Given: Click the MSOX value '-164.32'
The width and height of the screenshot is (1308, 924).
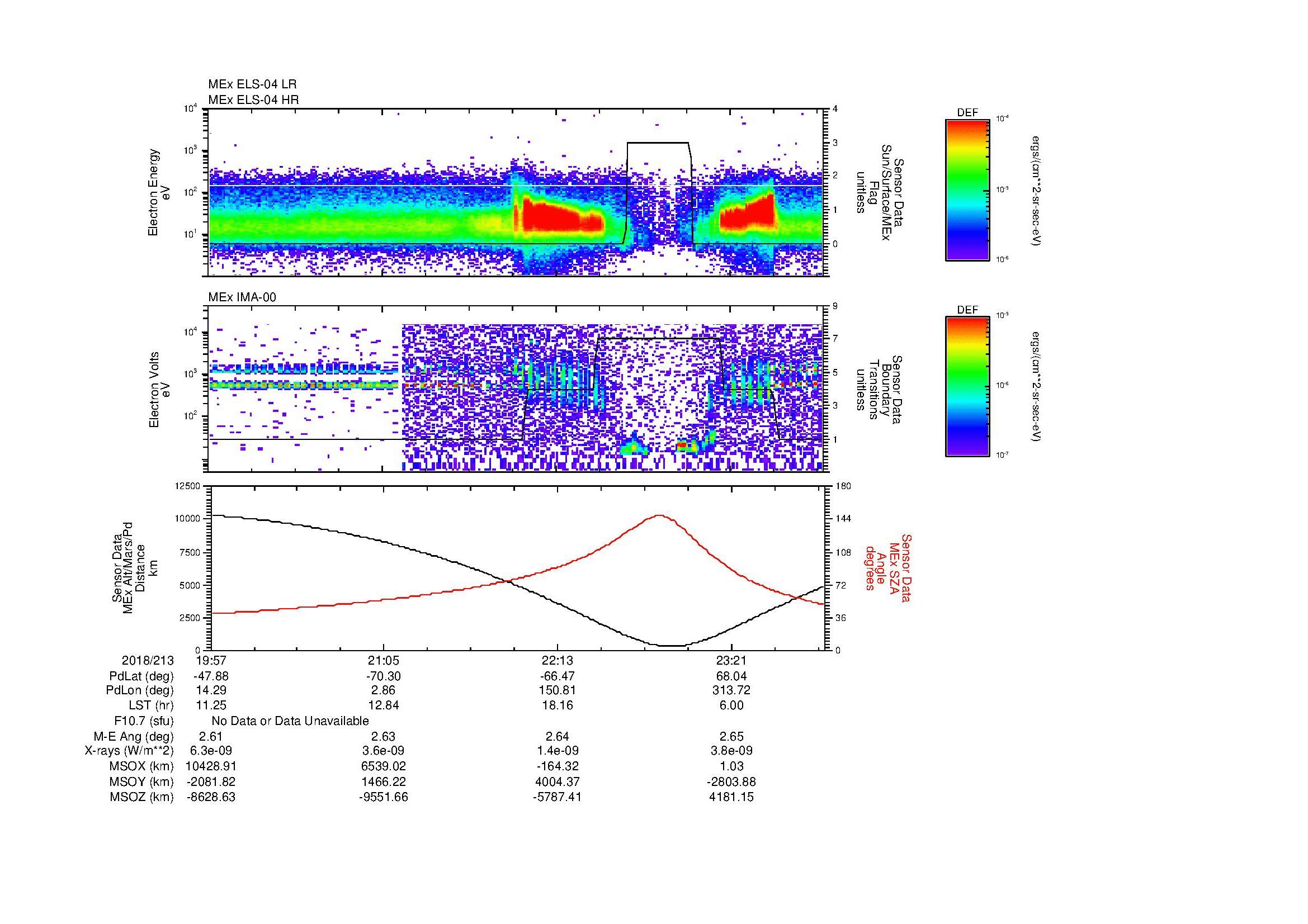Looking at the screenshot, I should tap(557, 766).
